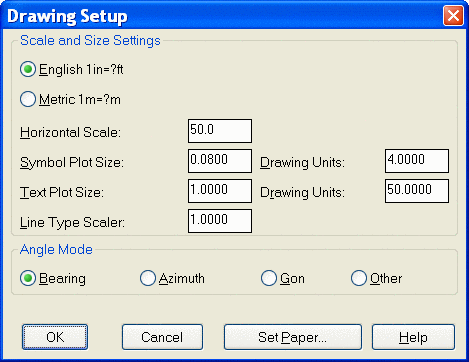Click Drawing Units field showing 4.0000
469x362 pixels.
417,161
